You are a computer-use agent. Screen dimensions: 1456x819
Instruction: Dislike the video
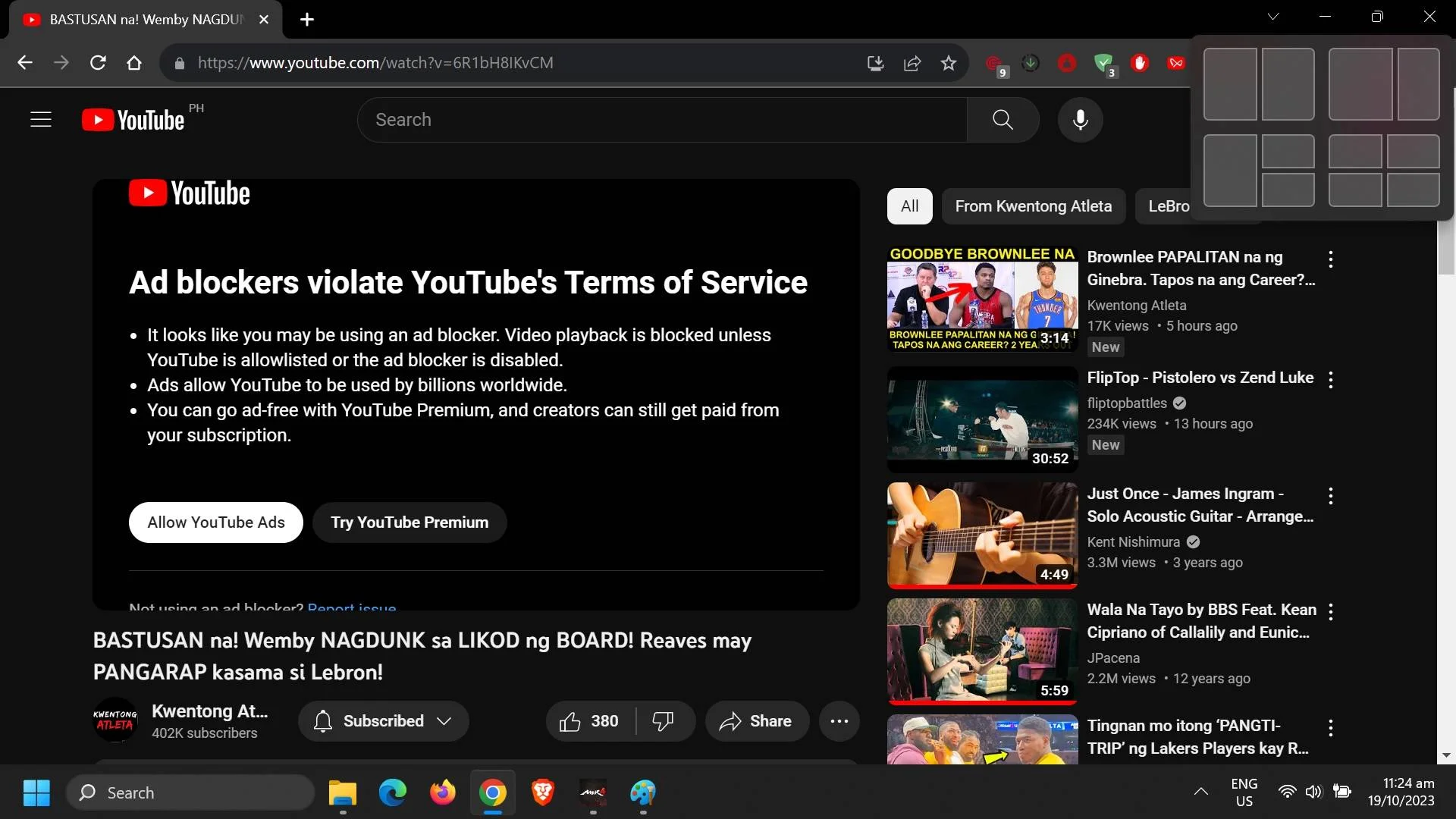click(x=664, y=721)
